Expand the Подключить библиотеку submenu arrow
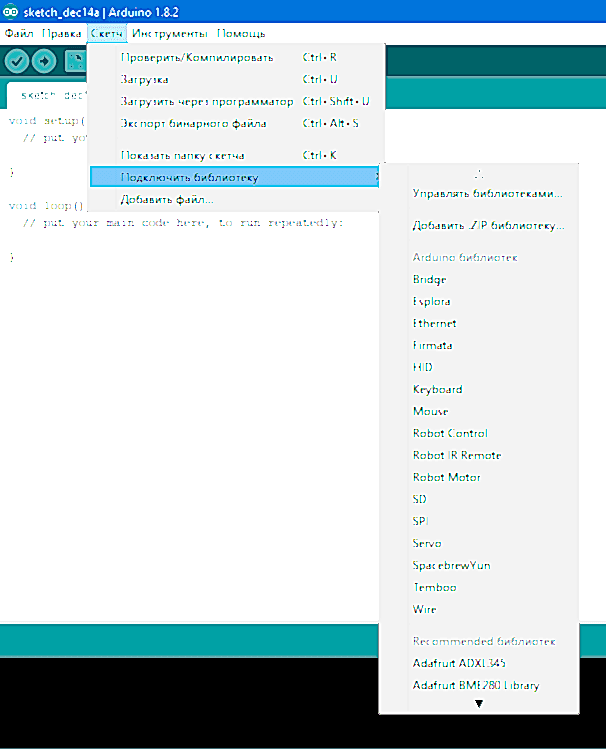Viewport: 606px width, 749px height. pyautogui.click(x=376, y=178)
